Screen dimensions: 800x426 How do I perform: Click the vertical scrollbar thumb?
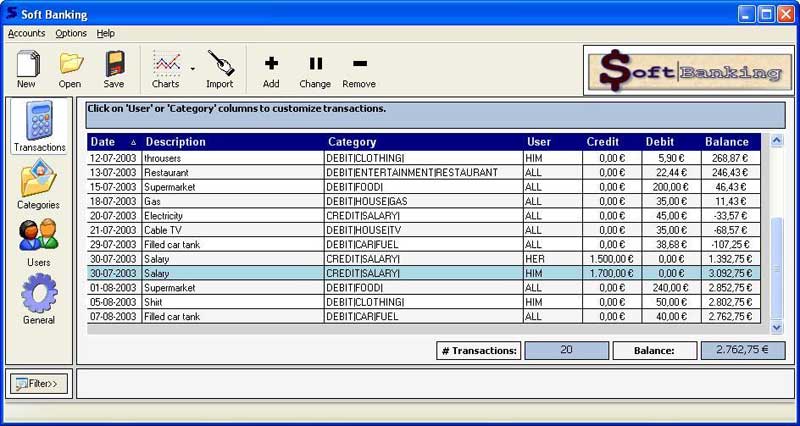click(777, 268)
